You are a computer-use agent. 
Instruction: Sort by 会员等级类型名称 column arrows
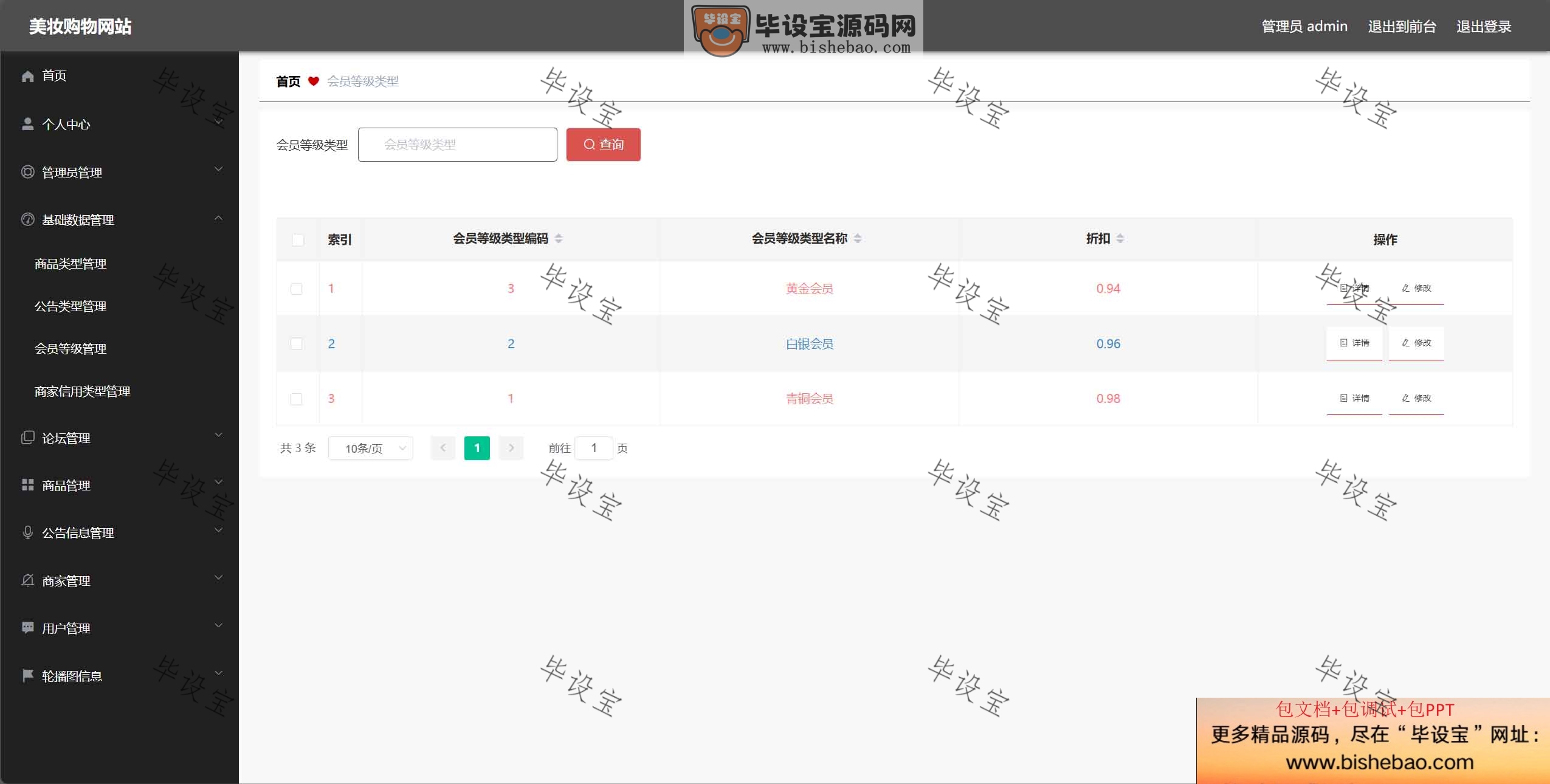(x=858, y=238)
